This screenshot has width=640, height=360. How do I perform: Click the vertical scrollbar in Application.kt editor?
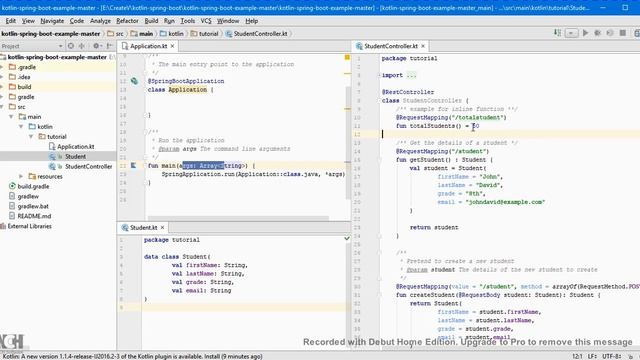pyautogui.click(x=348, y=143)
